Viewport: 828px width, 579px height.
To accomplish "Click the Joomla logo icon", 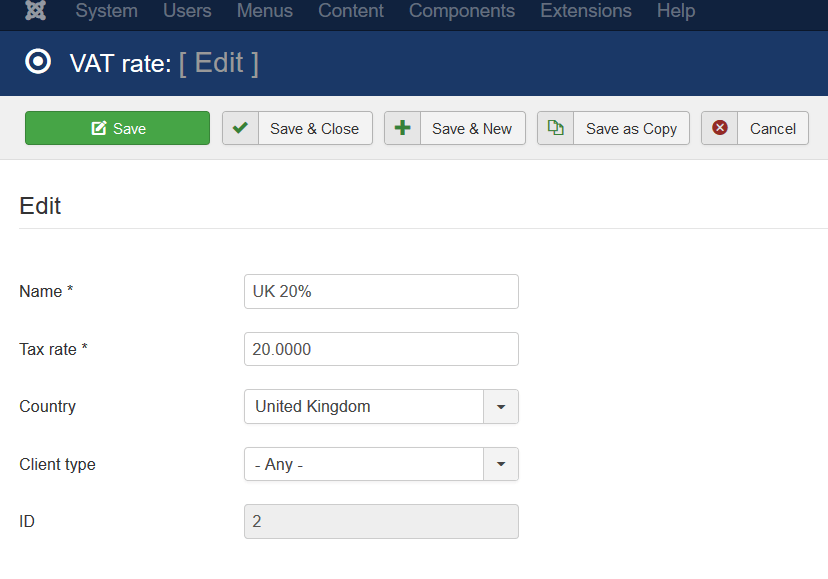I will pyautogui.click(x=35, y=10).
